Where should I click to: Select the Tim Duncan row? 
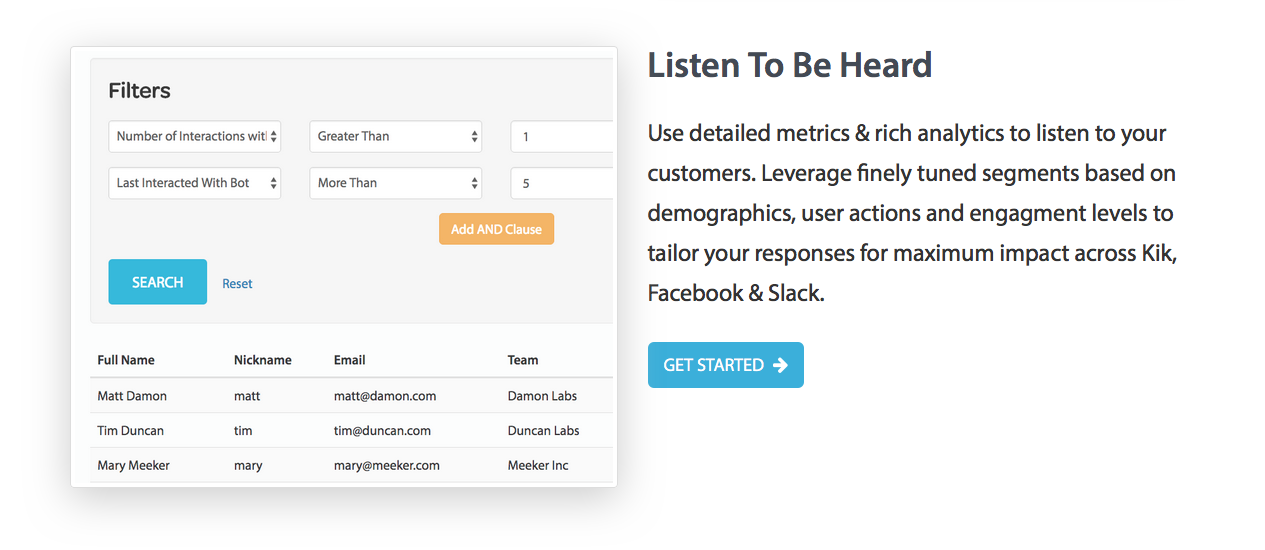(x=130, y=431)
